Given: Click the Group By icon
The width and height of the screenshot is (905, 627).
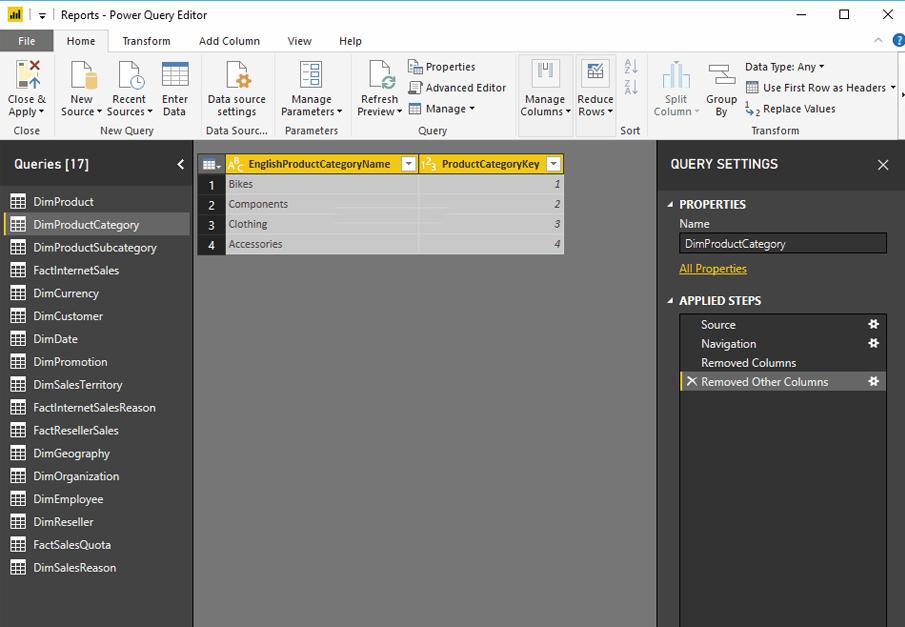Looking at the screenshot, I should (x=721, y=76).
